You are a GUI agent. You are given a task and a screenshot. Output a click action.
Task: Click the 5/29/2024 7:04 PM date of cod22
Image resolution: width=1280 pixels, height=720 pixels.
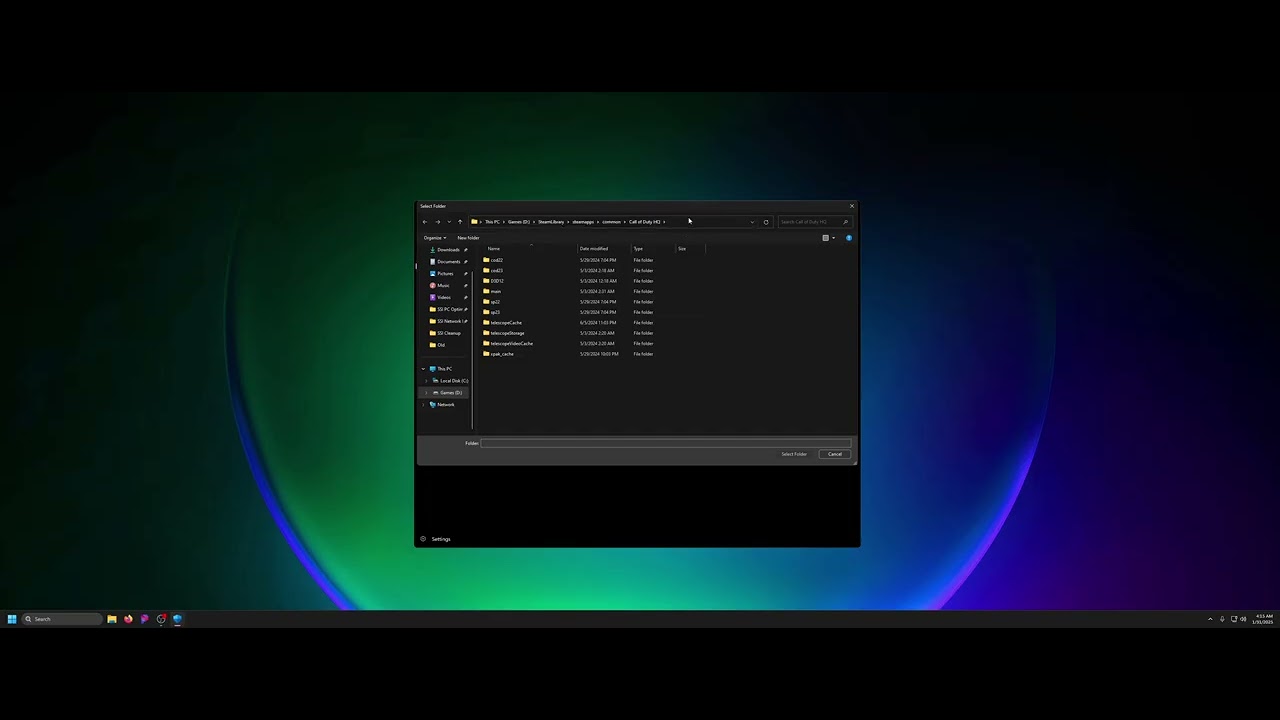point(598,260)
